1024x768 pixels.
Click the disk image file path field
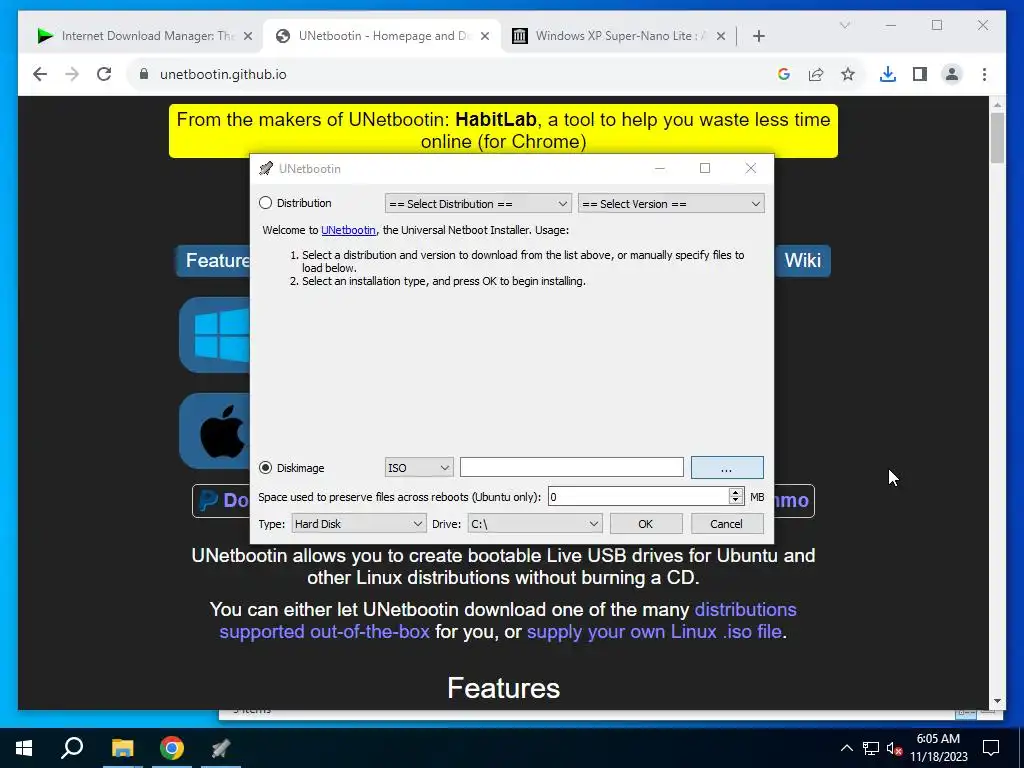coord(571,468)
